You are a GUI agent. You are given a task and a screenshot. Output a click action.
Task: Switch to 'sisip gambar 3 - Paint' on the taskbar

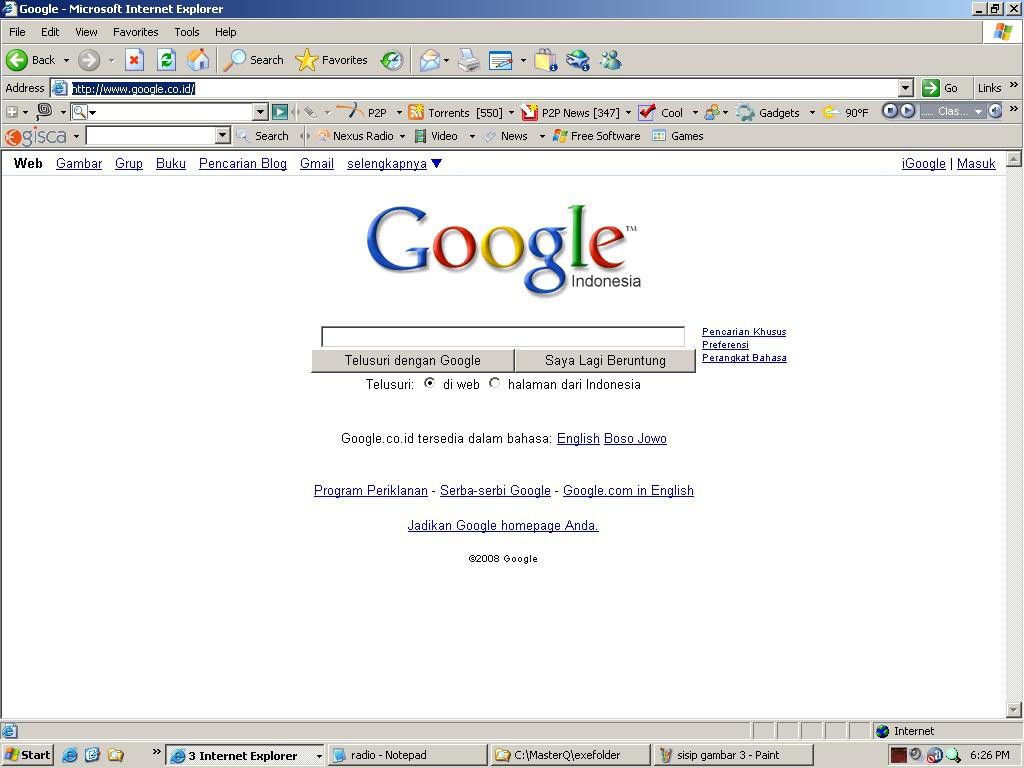[x=733, y=755]
